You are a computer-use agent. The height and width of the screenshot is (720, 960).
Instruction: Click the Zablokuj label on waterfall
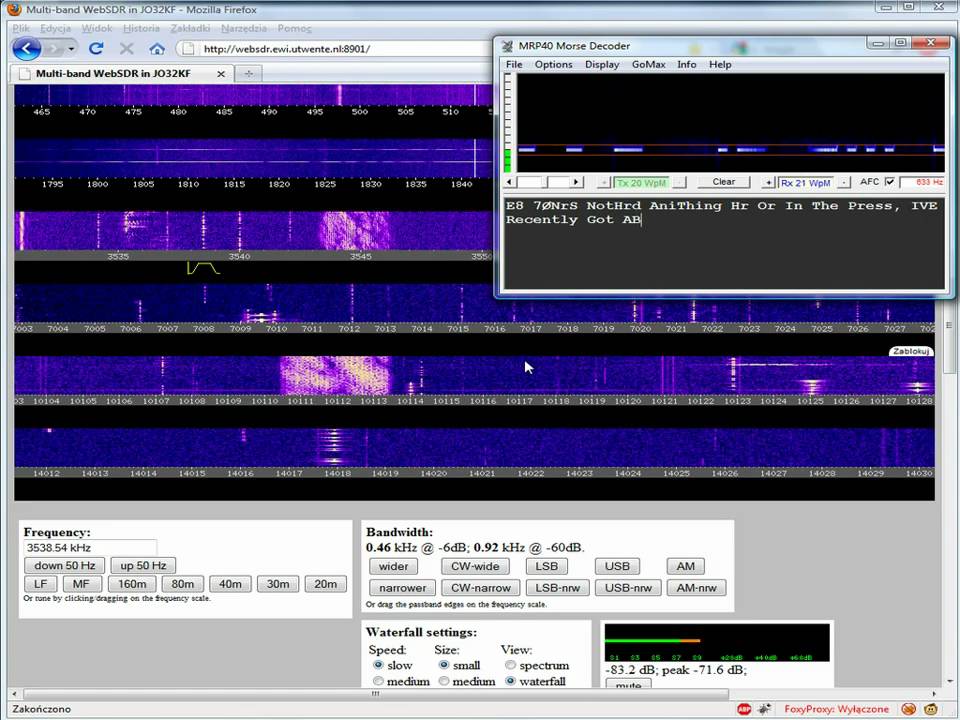[911, 351]
